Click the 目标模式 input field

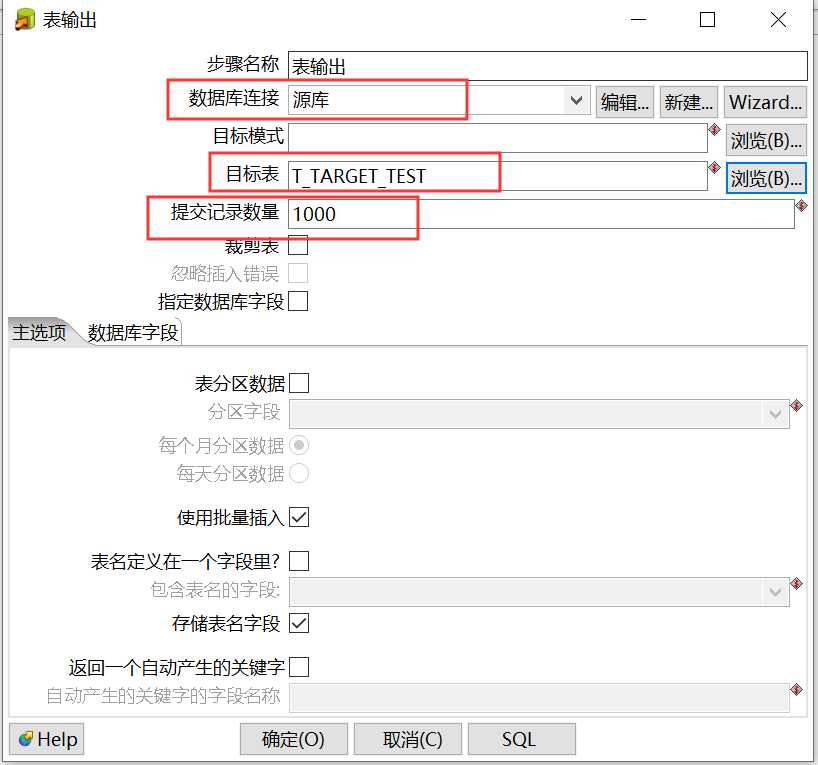[498, 138]
